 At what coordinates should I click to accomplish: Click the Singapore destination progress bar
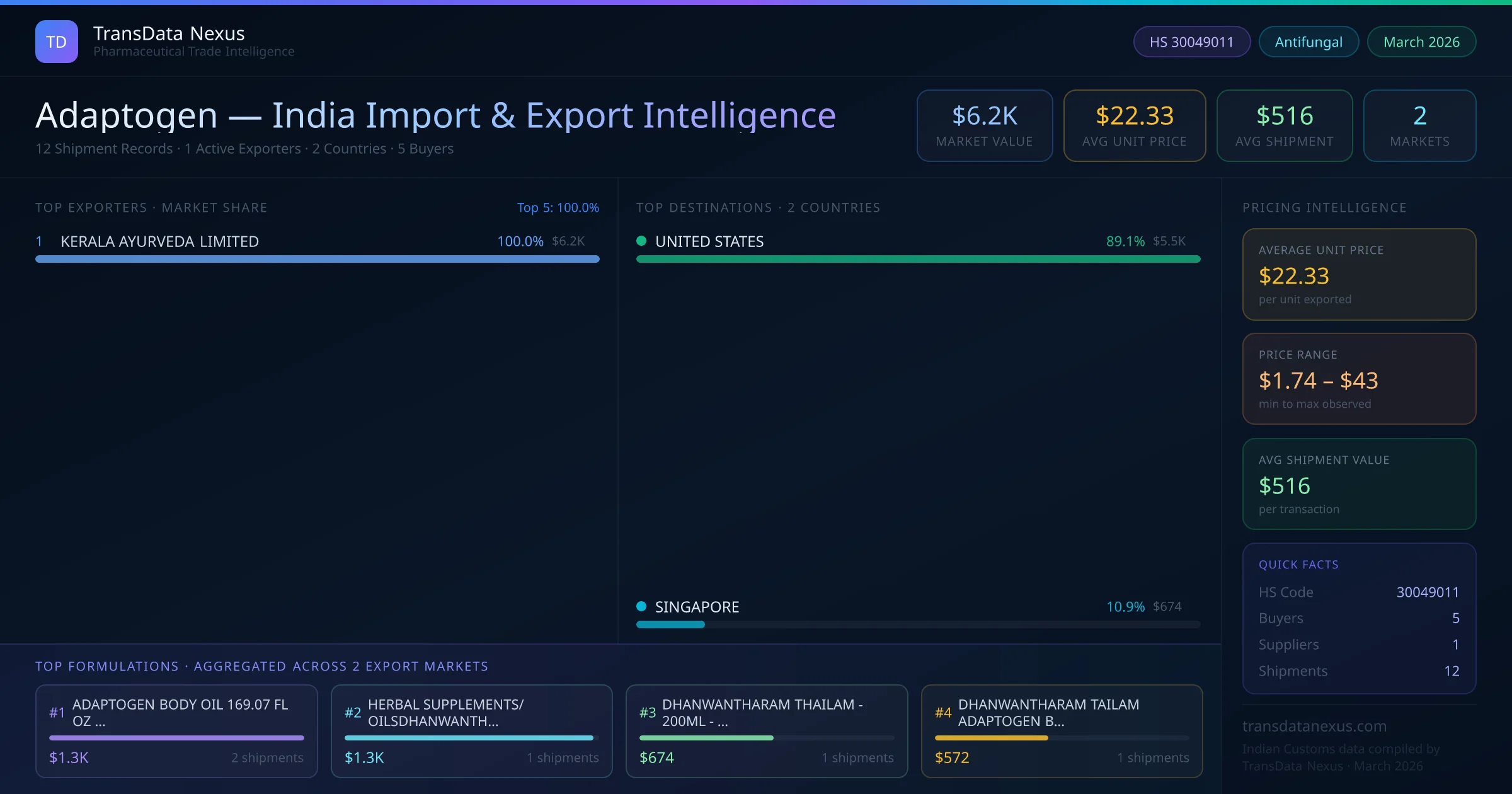click(917, 624)
